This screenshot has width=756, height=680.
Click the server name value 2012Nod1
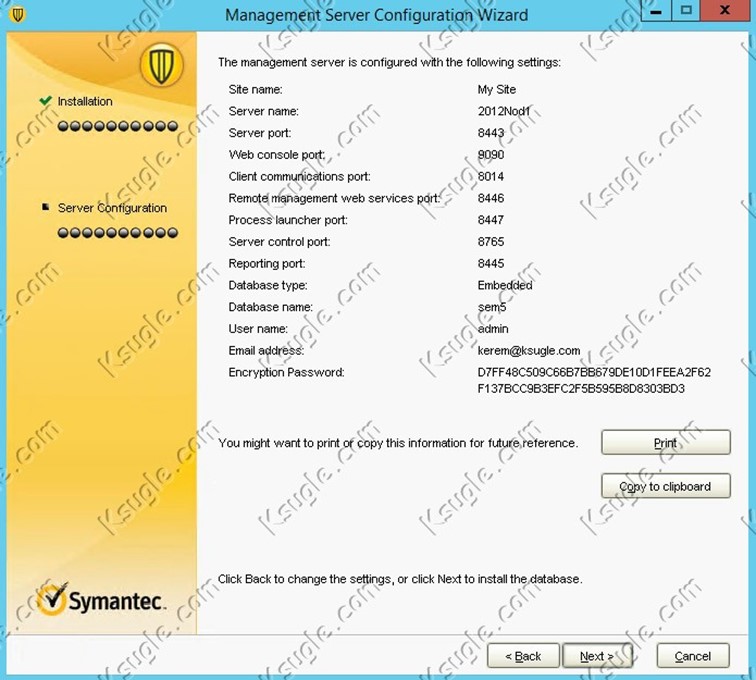coord(504,111)
